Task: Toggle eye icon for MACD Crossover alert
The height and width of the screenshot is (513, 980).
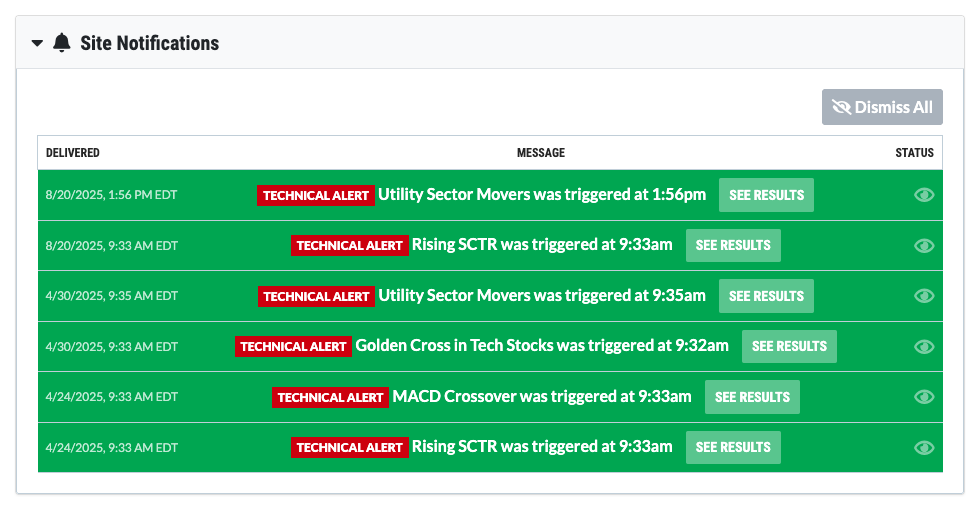Action: (924, 397)
